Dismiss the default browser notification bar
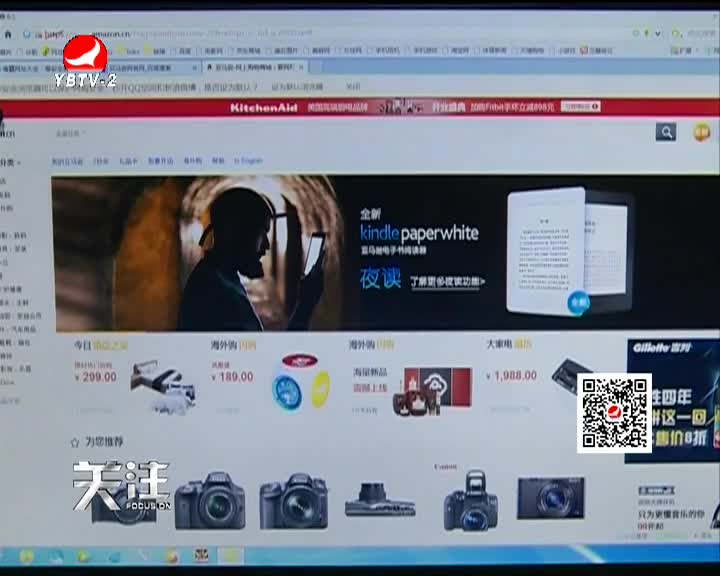This screenshot has width=720, height=576. click(353, 86)
